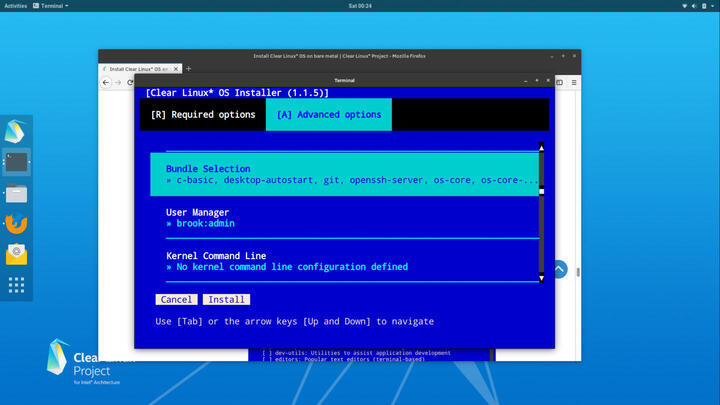Open the mail client in dock
This screenshot has height=405, width=720.
point(17,254)
